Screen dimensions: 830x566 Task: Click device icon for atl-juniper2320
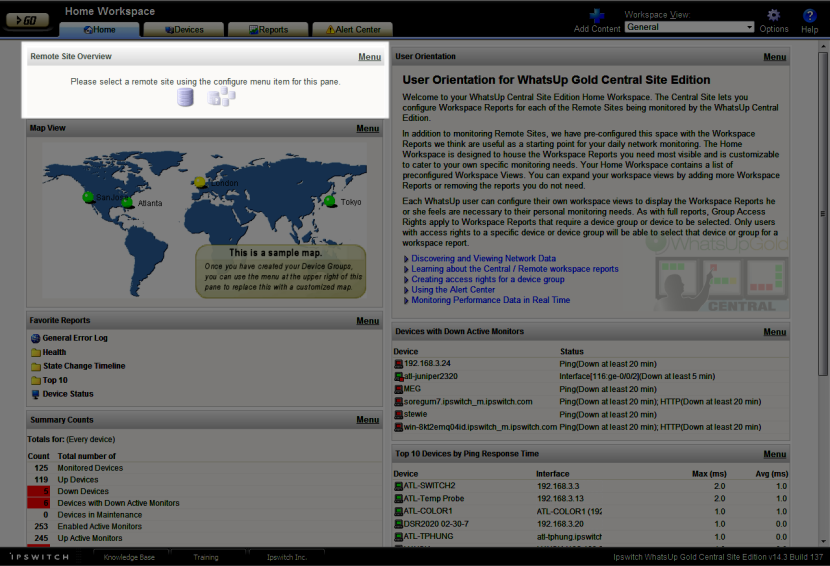coord(399,376)
